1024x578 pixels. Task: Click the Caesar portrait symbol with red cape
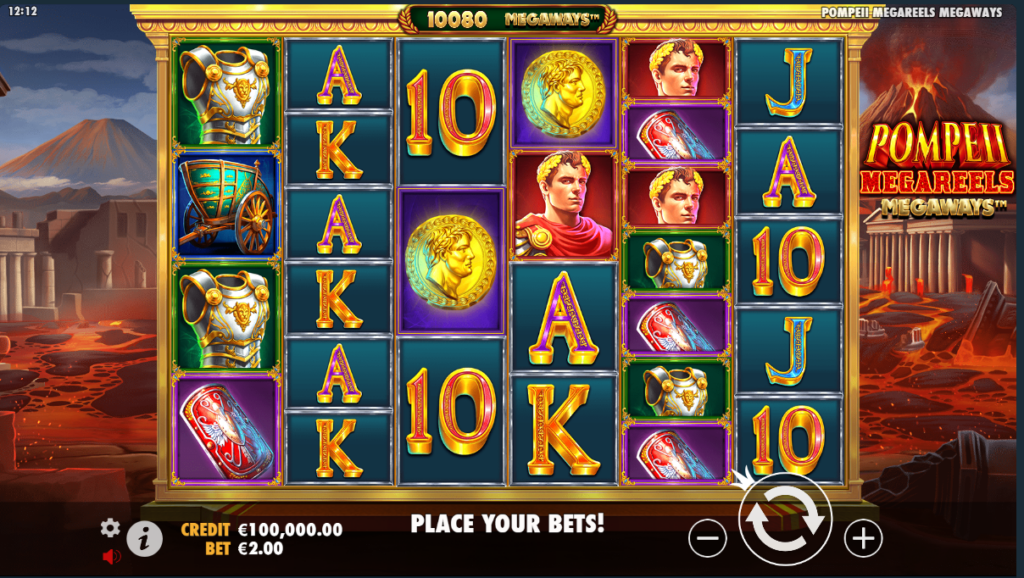pyautogui.click(x=564, y=205)
